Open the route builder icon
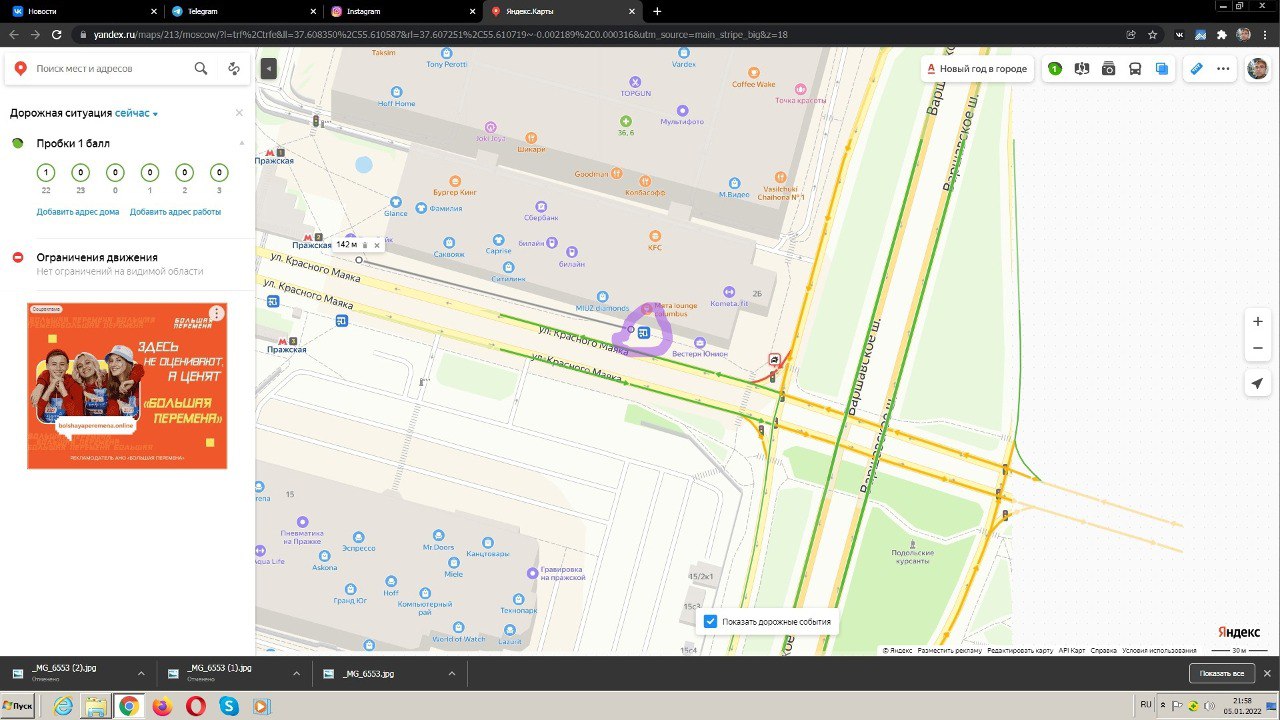1280x720 pixels. pyautogui.click(x=234, y=69)
